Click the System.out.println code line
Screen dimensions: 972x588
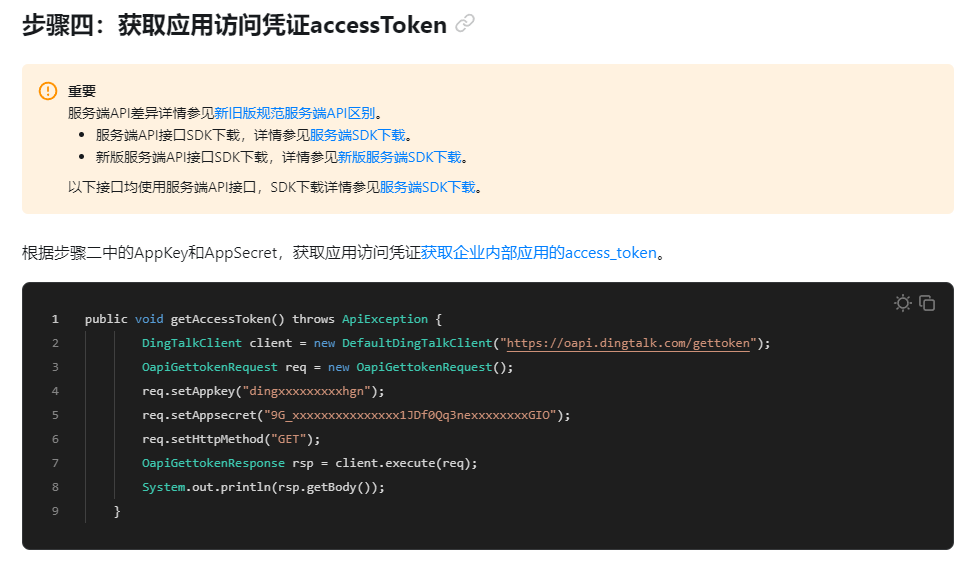coord(263,487)
